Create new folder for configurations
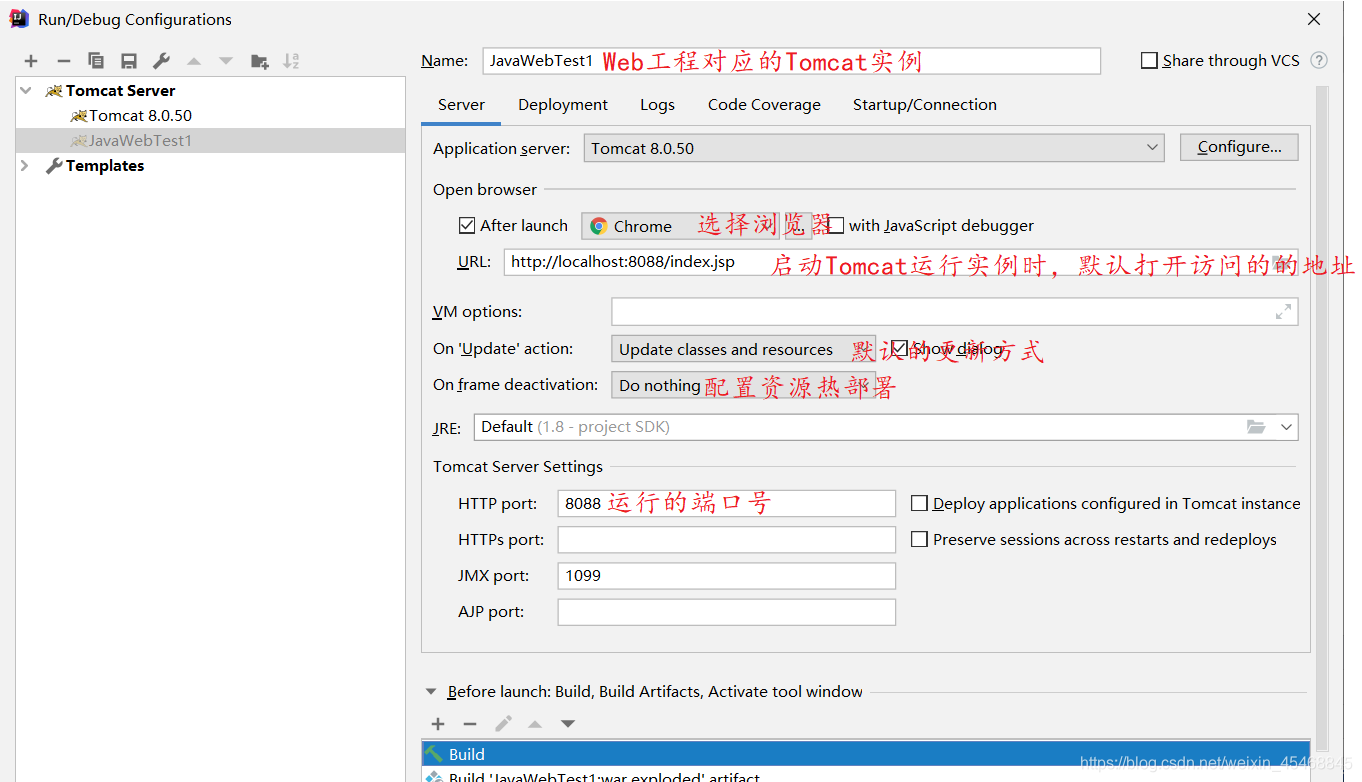The image size is (1362, 782). point(259,61)
